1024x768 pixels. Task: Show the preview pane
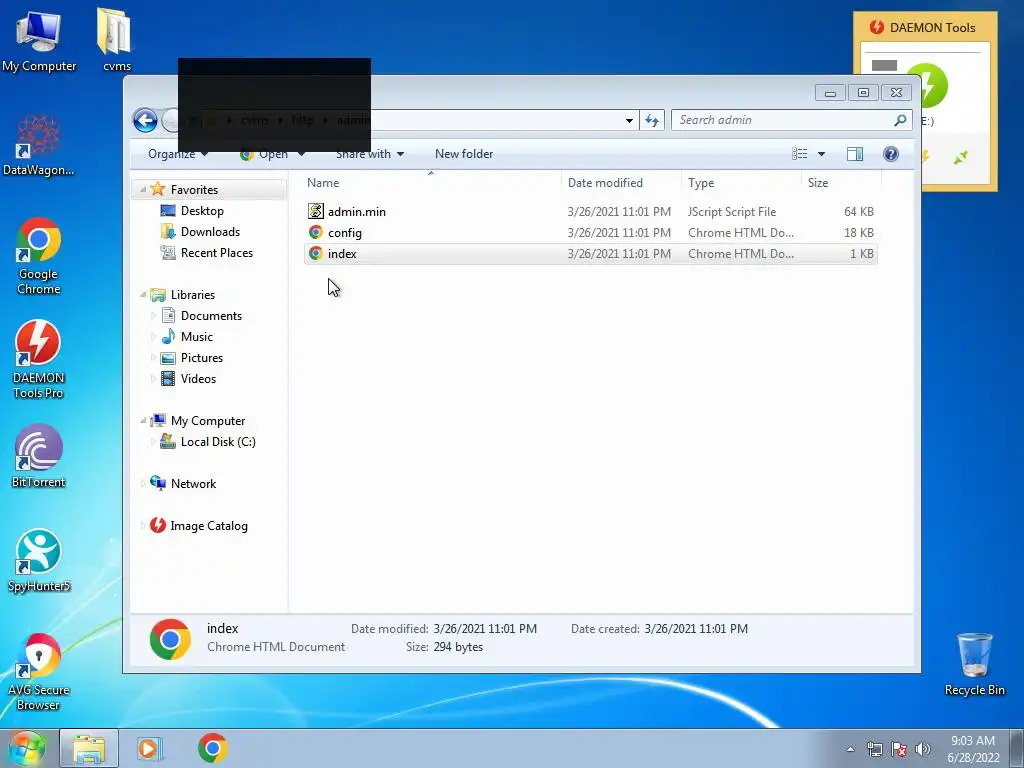click(854, 153)
